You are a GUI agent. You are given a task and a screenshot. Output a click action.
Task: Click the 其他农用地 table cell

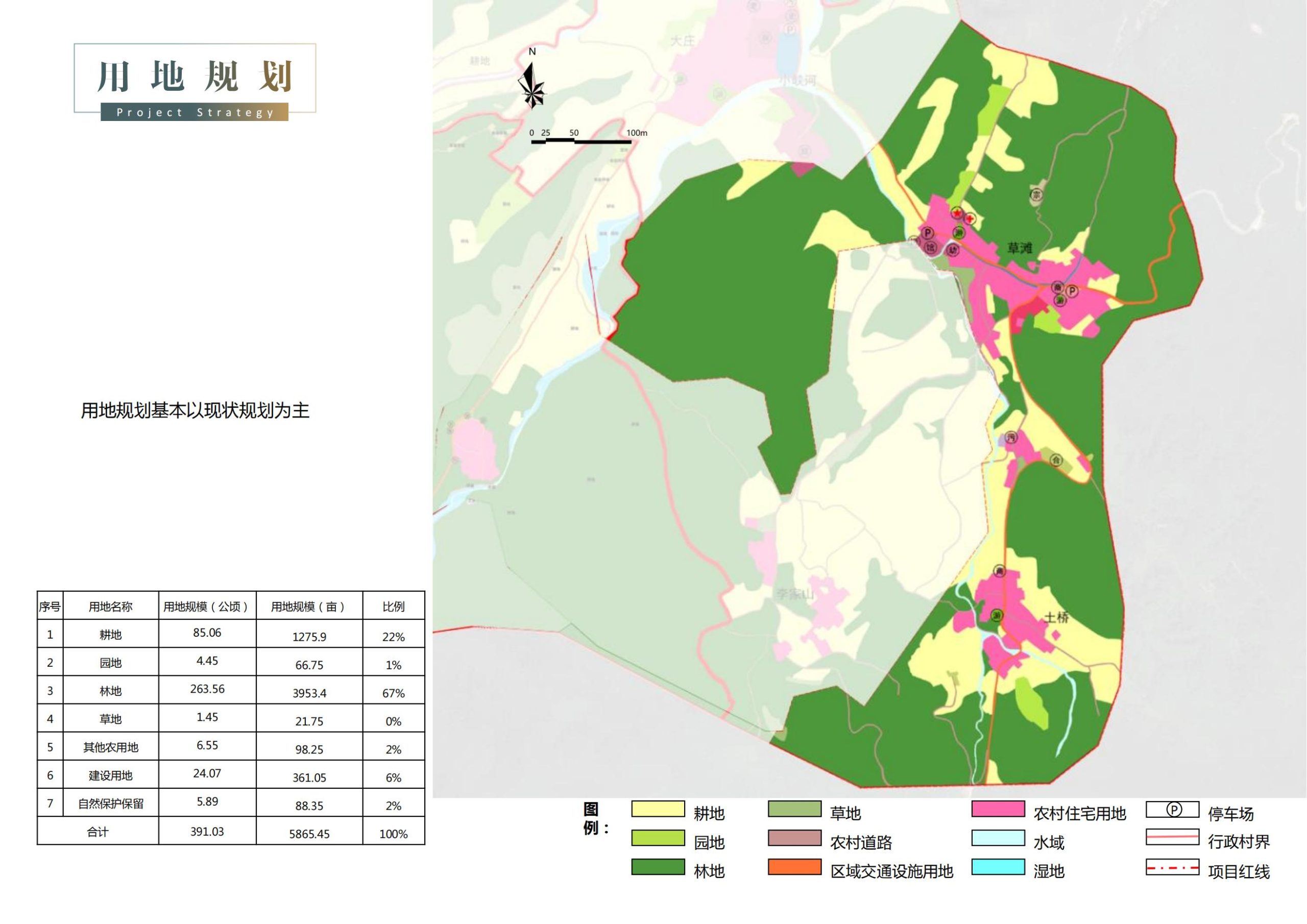click(x=110, y=747)
